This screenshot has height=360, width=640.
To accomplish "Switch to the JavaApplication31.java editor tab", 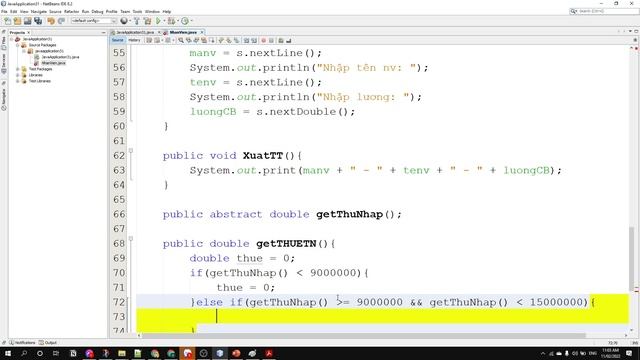I will click(135, 32).
